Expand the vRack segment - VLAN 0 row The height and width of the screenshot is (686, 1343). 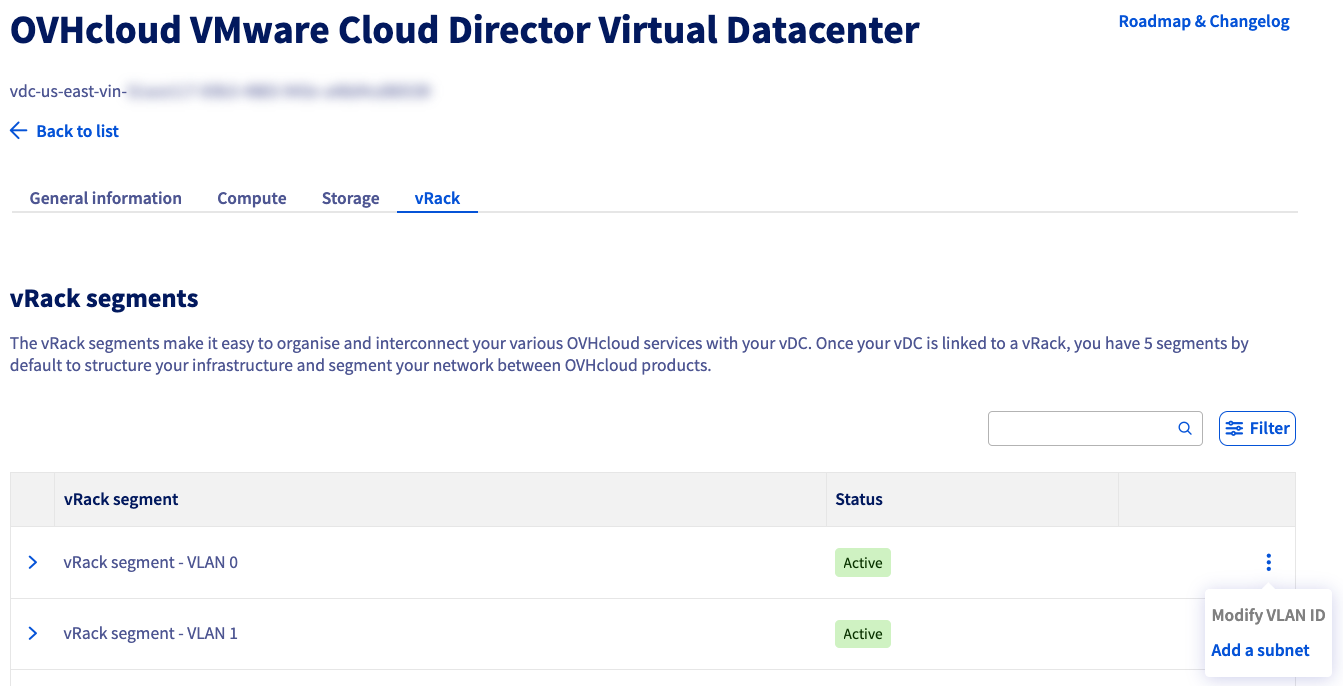point(33,563)
